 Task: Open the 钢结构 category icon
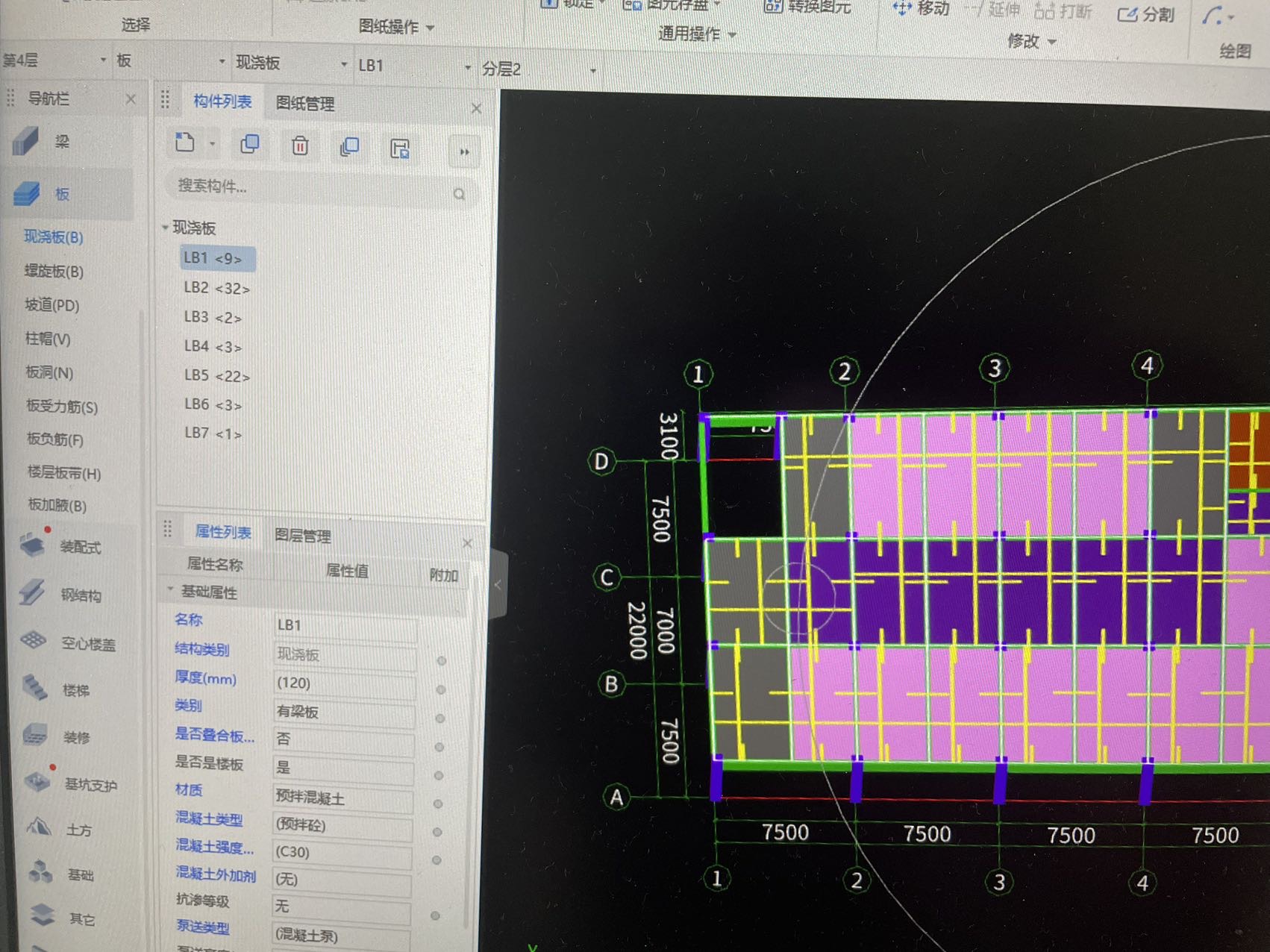point(33,593)
